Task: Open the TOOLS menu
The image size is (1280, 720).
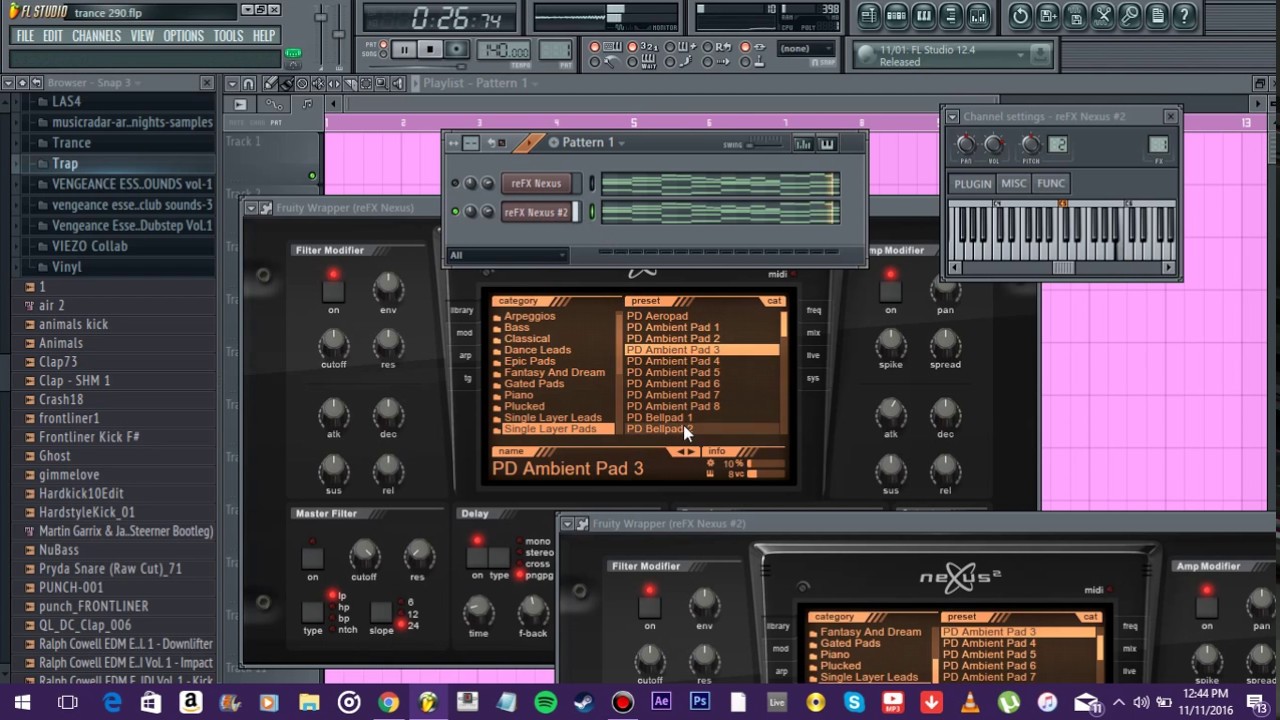Action: pos(228,36)
